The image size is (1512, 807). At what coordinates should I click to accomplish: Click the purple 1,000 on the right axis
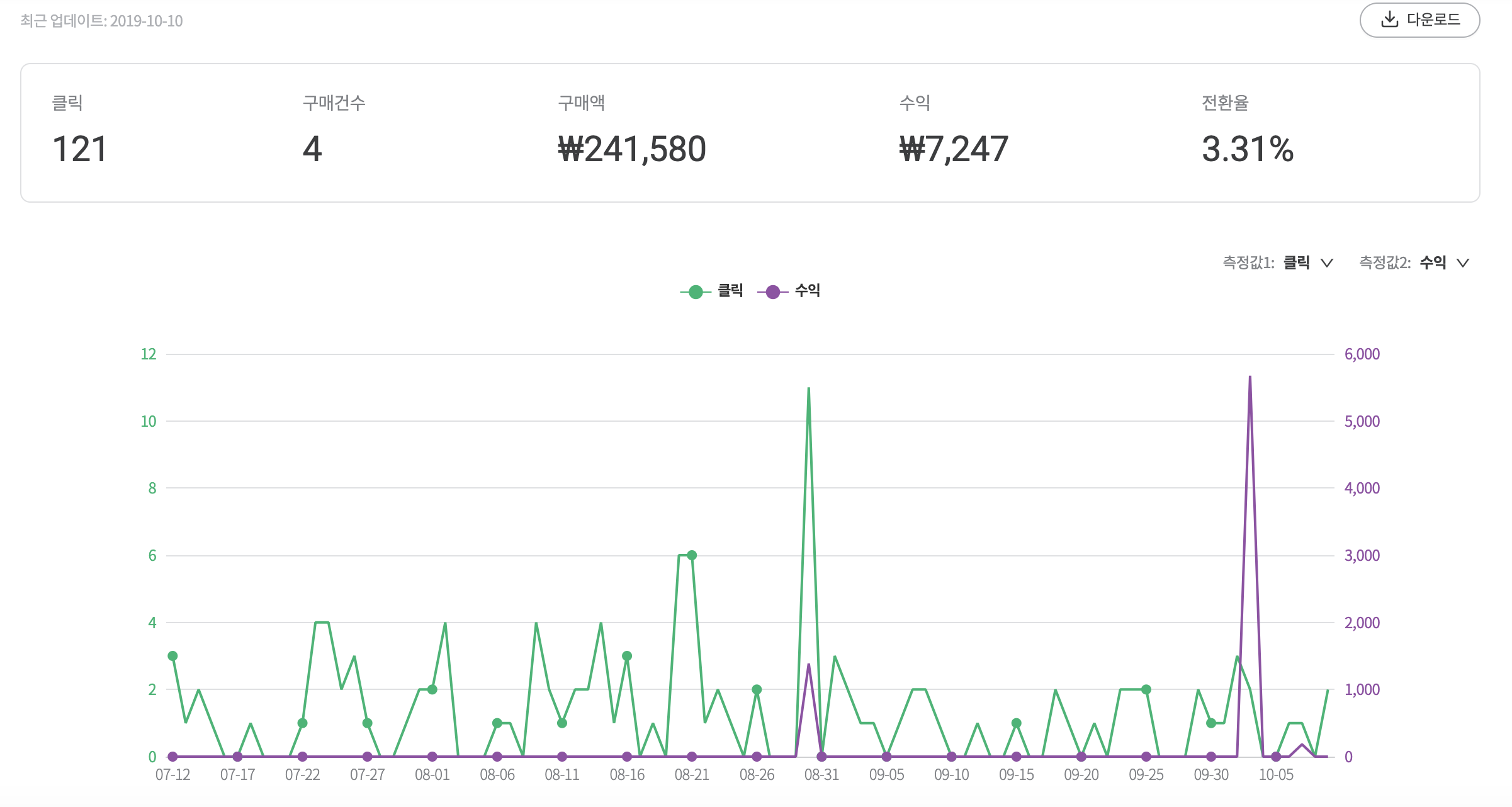pyautogui.click(x=1362, y=689)
